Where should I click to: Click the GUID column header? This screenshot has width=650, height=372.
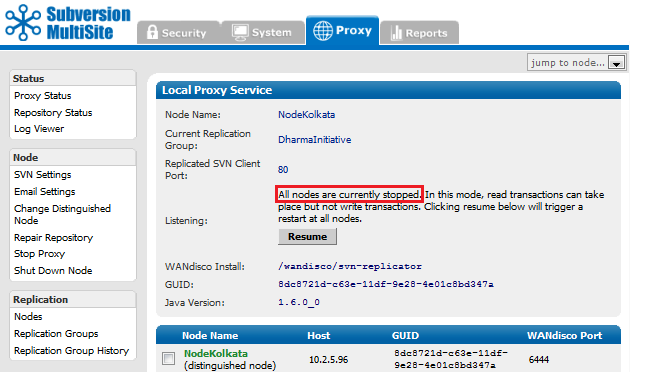pos(405,336)
